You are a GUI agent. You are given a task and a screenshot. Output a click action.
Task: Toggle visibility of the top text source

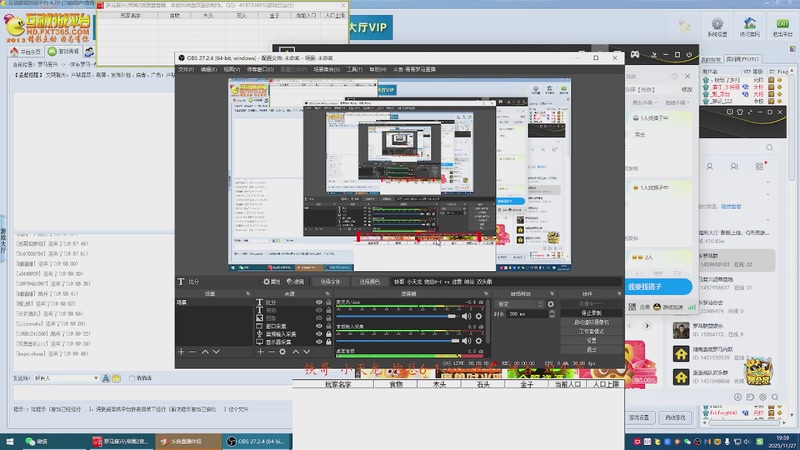point(319,303)
